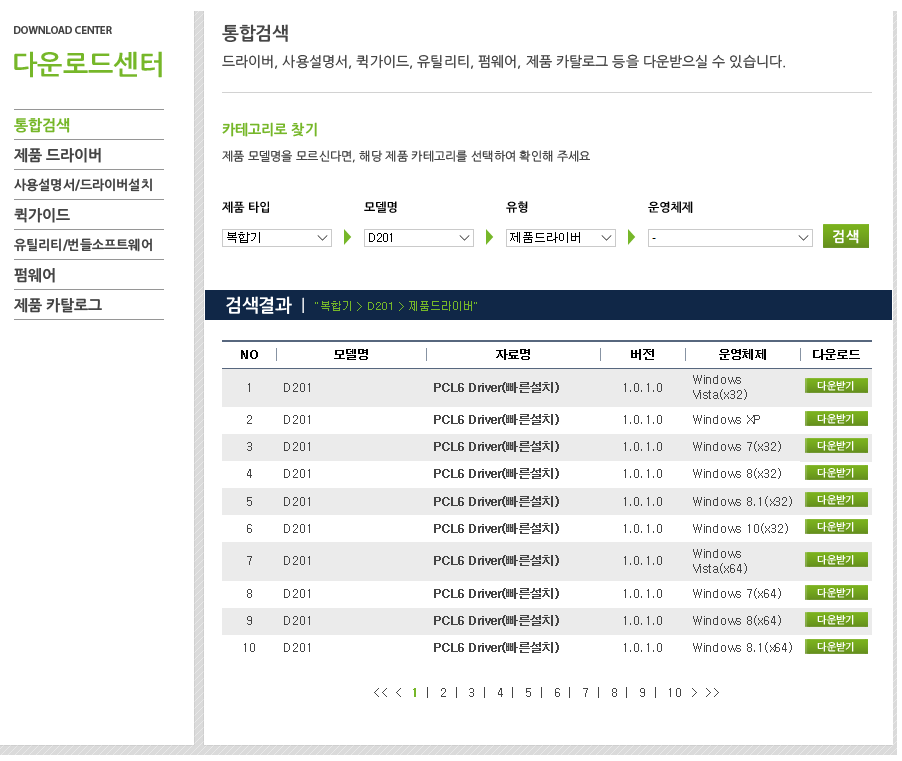Image resolution: width=902 pixels, height=761 pixels.
Task: Go to next page with >
Action: coord(694,693)
